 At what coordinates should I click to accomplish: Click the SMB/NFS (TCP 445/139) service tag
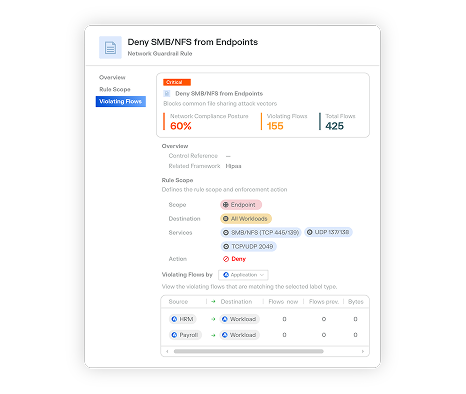(261, 232)
